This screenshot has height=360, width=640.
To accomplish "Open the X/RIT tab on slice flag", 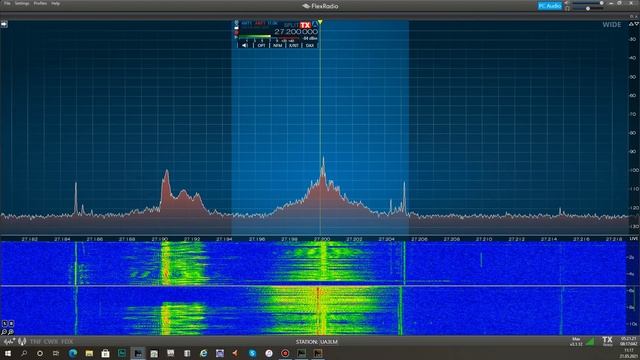I will point(293,45).
